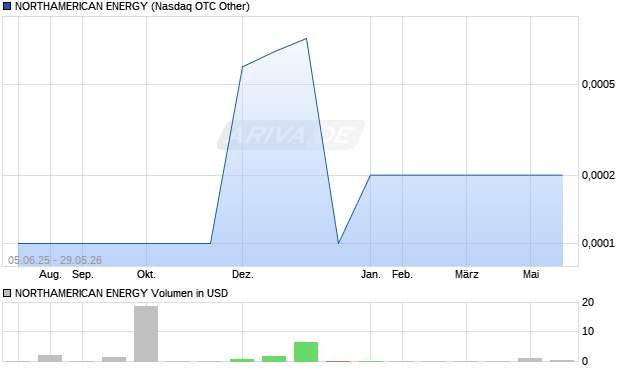Click the price peak point of the line
Screen dimensions: 620x371
point(306,39)
